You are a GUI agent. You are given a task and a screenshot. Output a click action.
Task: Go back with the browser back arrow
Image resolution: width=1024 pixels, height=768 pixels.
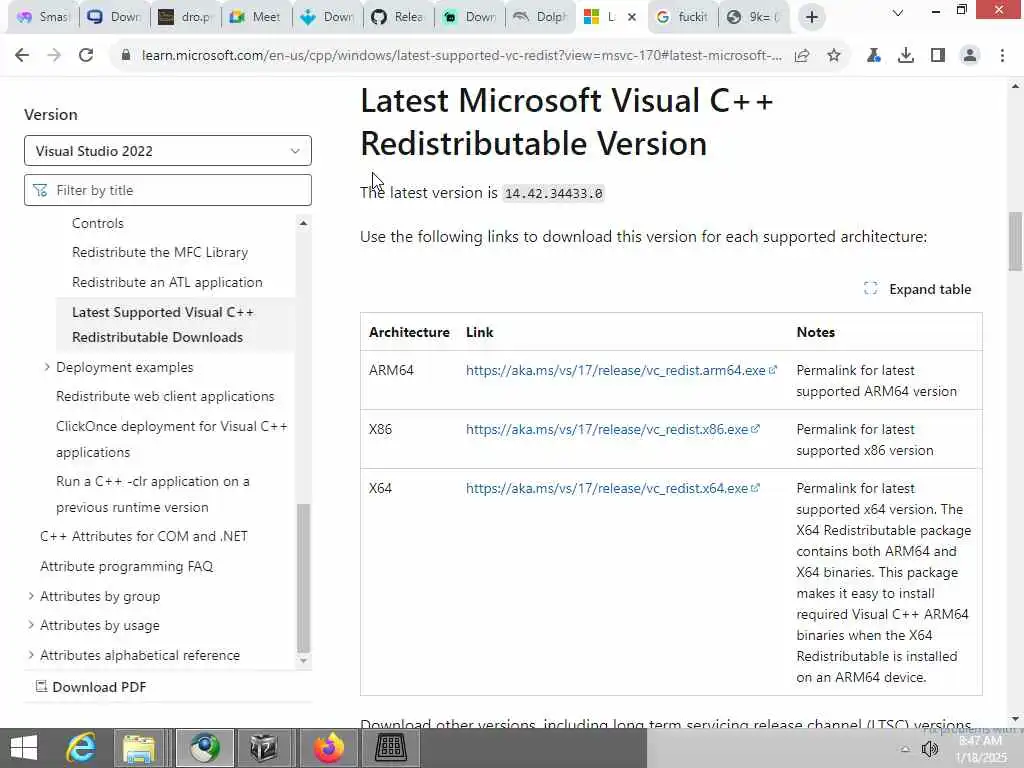22,56
